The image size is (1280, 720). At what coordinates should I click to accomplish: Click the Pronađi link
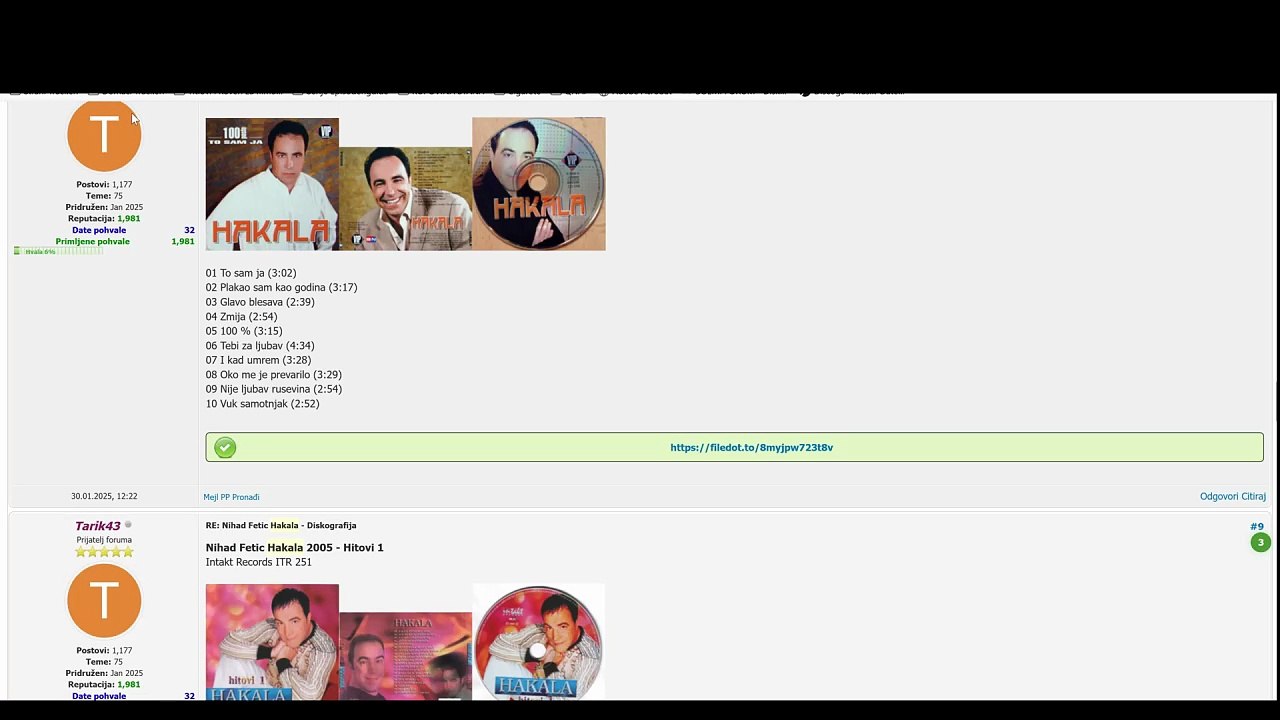click(x=246, y=497)
